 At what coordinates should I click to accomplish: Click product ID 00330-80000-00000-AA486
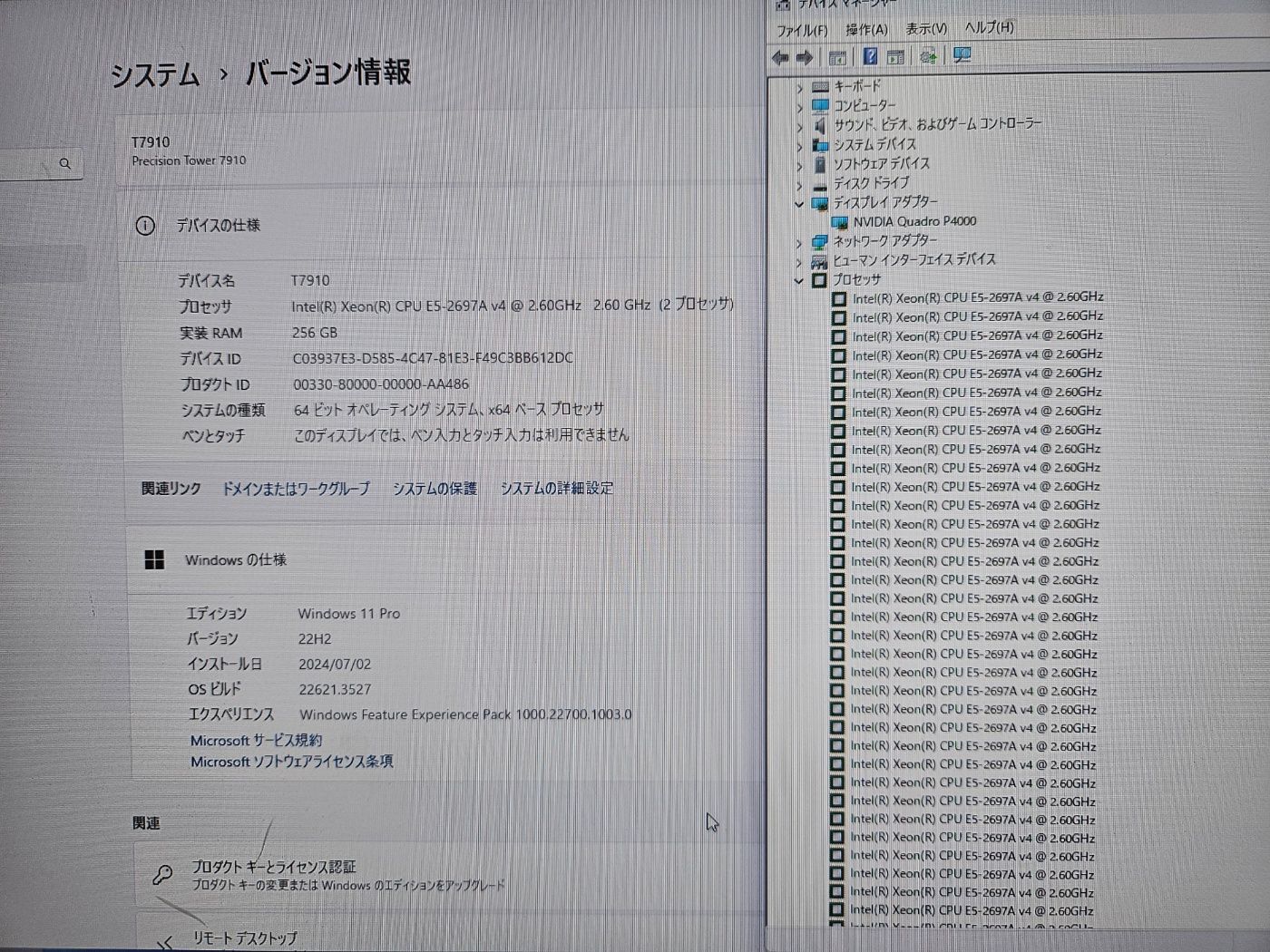point(381,384)
